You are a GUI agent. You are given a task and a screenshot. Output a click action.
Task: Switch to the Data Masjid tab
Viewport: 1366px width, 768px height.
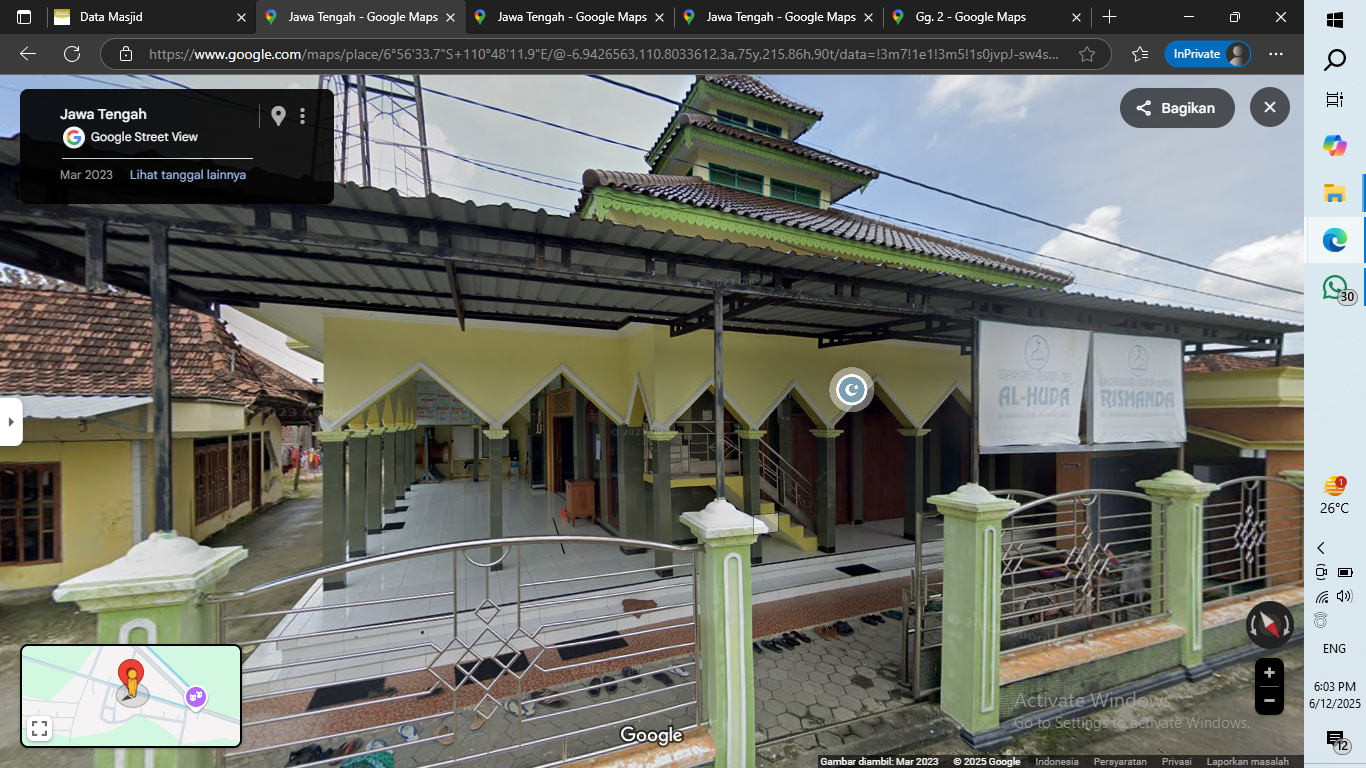pyautogui.click(x=150, y=17)
